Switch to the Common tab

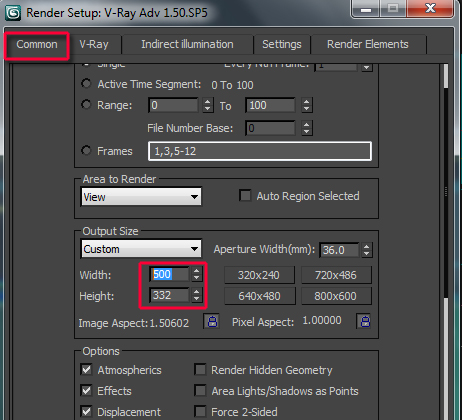point(37,44)
